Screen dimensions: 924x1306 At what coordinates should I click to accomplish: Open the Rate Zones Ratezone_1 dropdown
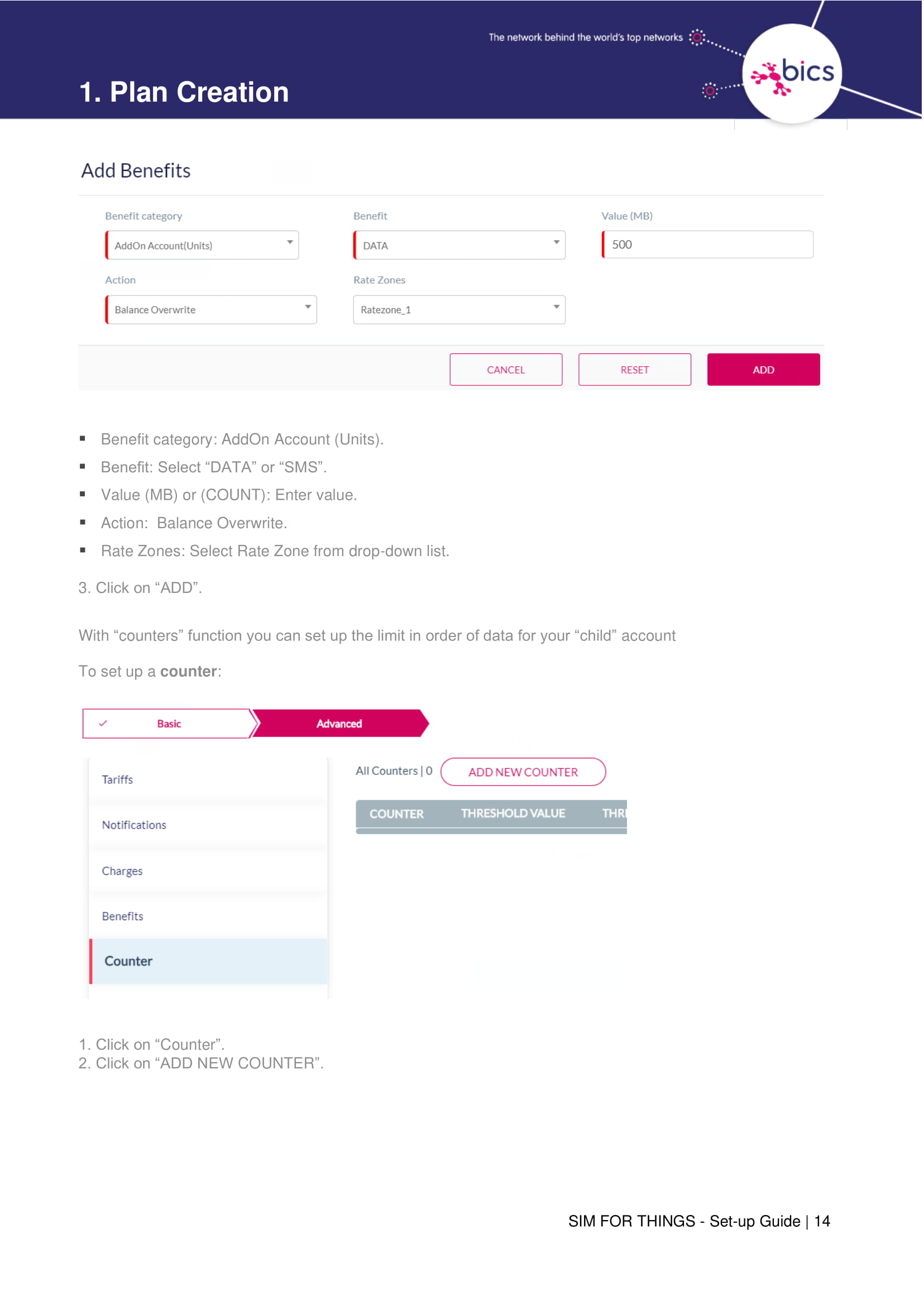[x=458, y=309]
